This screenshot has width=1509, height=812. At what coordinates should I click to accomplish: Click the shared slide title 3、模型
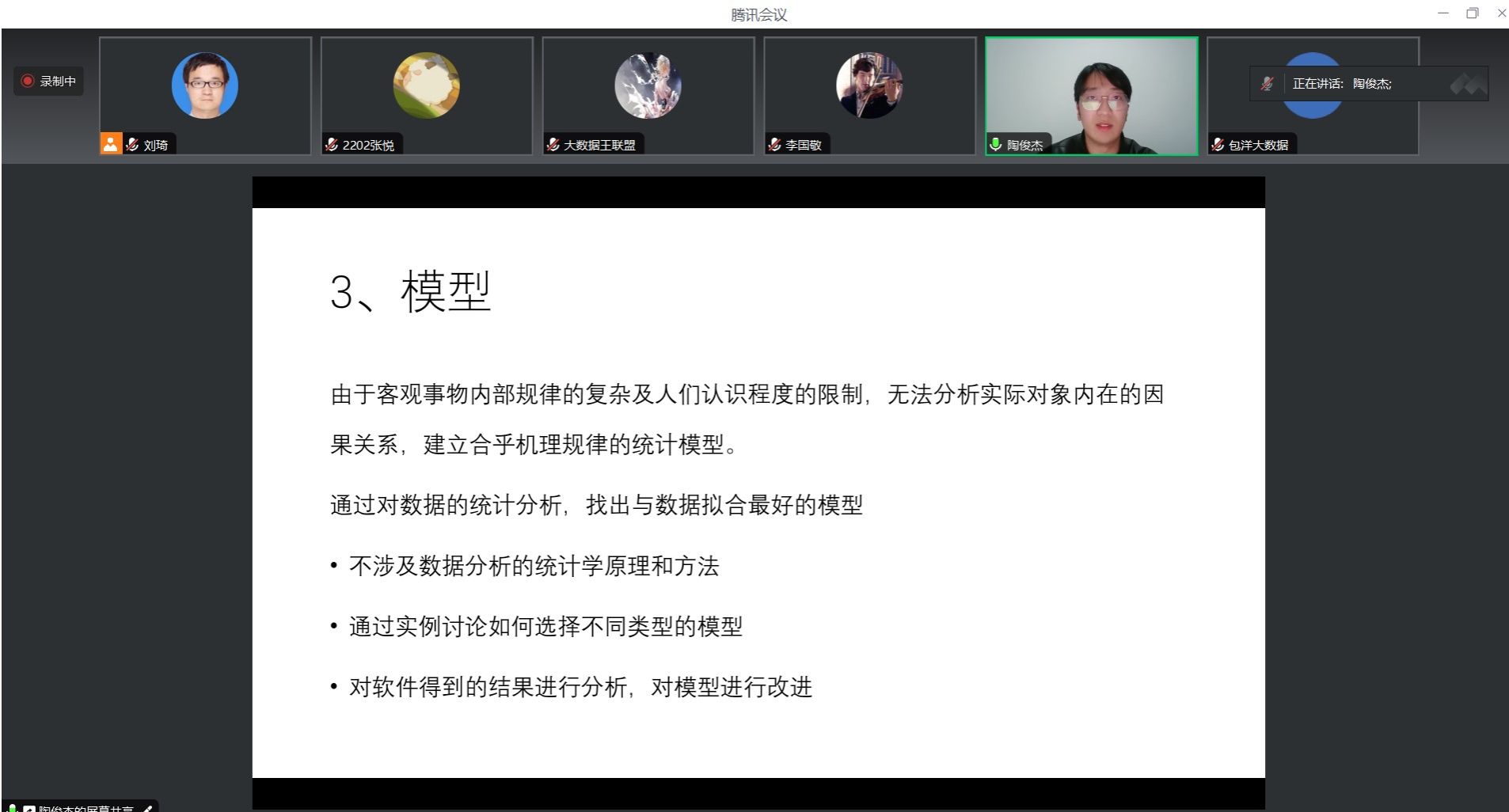coord(410,291)
